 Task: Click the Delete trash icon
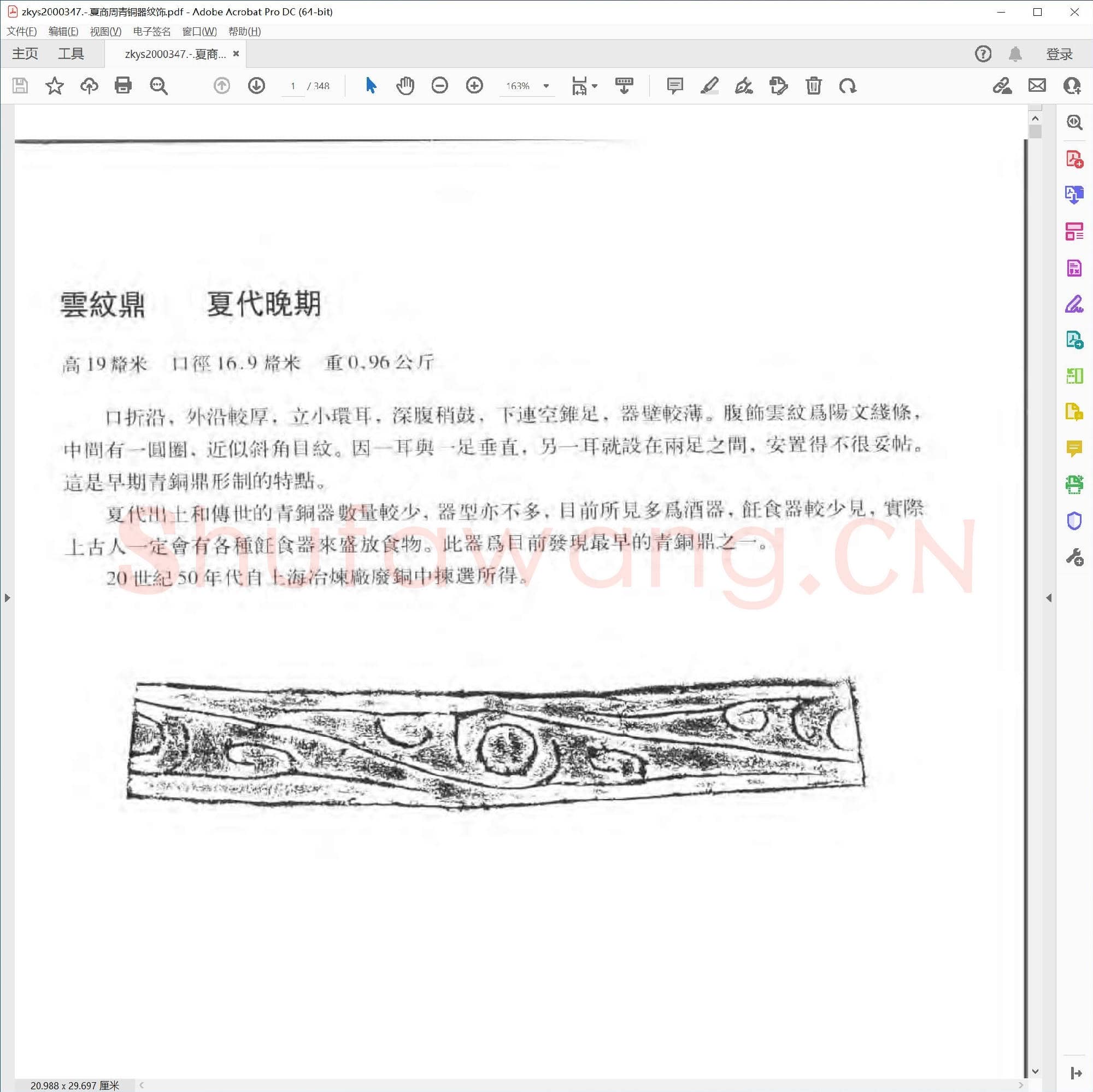[x=813, y=86]
